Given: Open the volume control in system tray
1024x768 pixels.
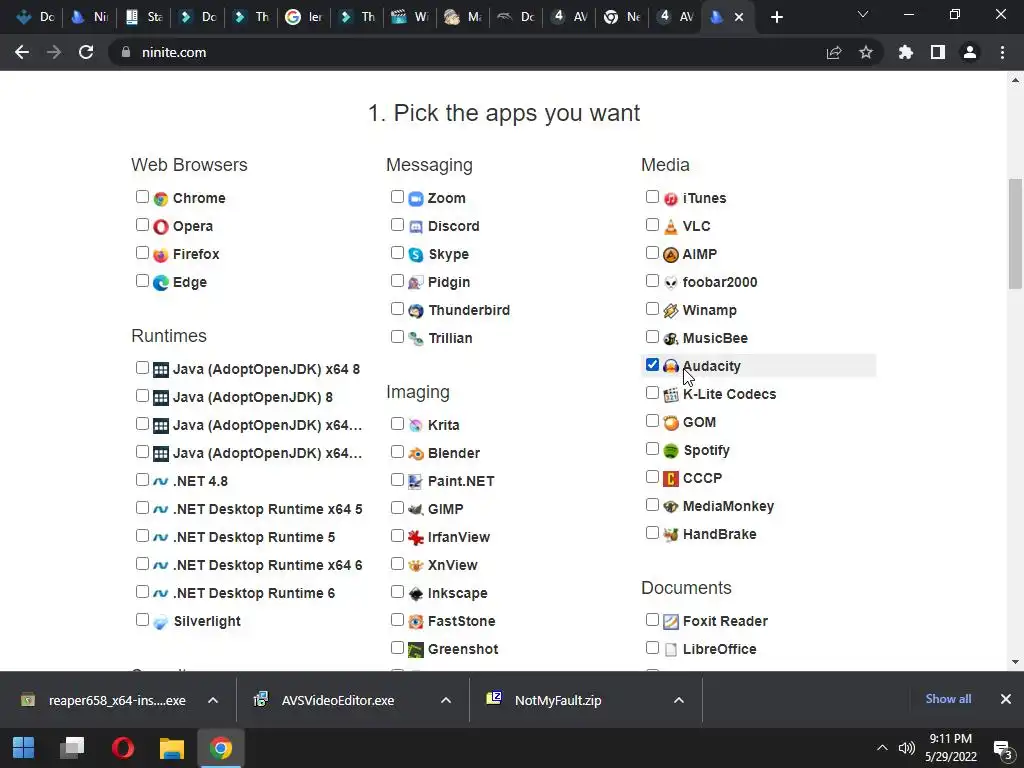Looking at the screenshot, I should tap(906, 748).
